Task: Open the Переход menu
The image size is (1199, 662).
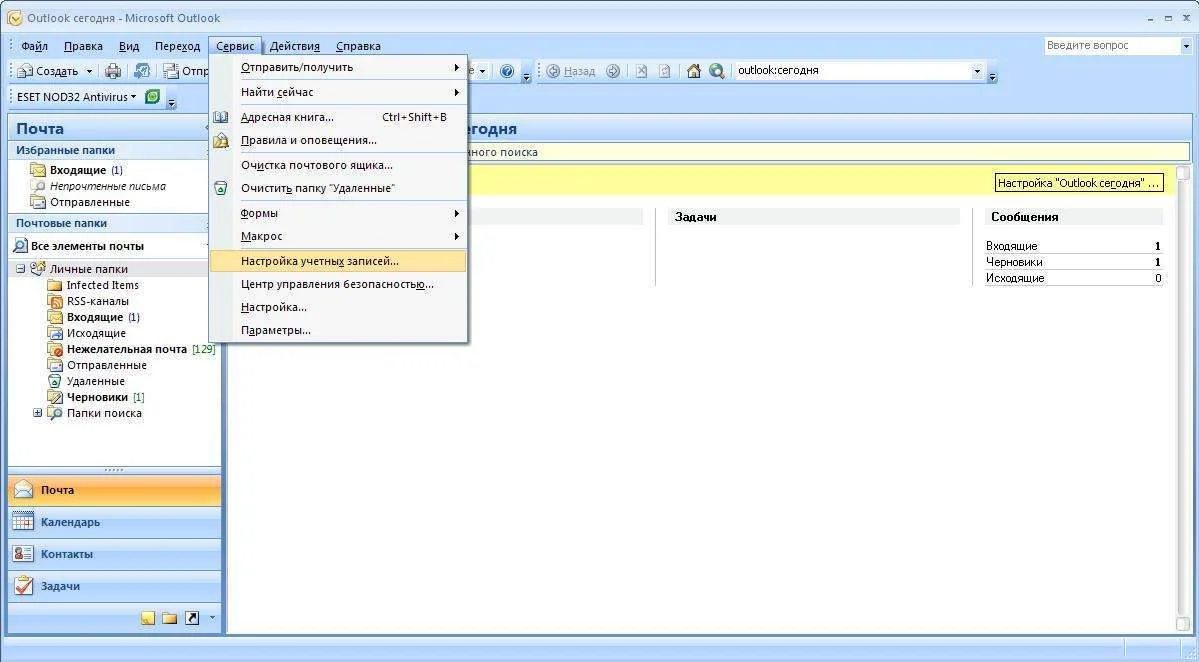Action: click(177, 46)
